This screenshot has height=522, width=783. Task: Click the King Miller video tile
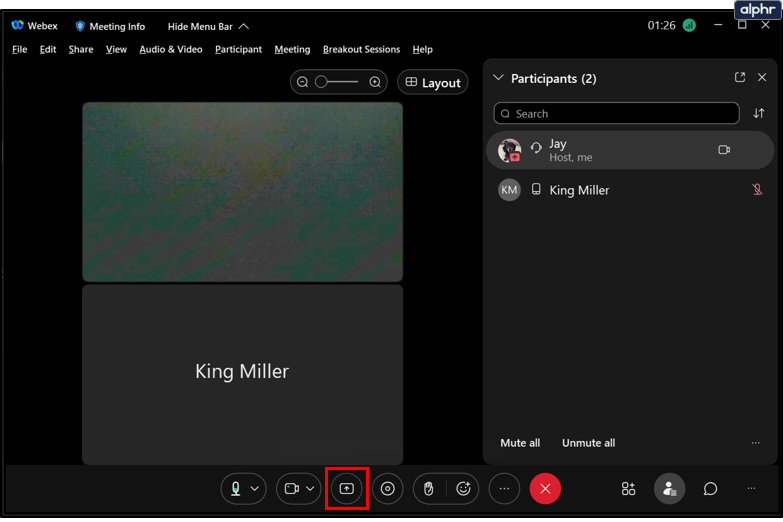pos(242,374)
